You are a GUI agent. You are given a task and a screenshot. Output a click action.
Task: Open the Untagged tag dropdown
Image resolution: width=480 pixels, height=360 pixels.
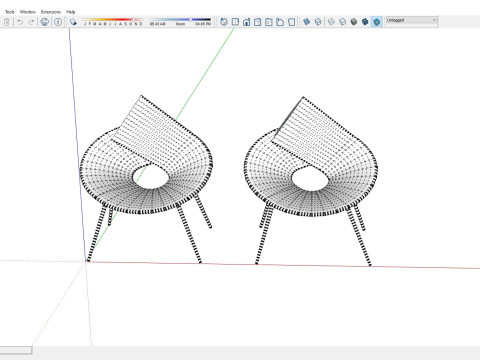[411, 20]
